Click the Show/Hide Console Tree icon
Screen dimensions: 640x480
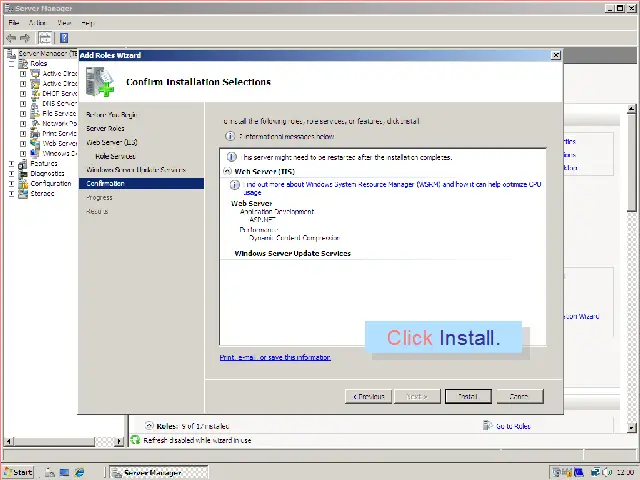pos(45,38)
